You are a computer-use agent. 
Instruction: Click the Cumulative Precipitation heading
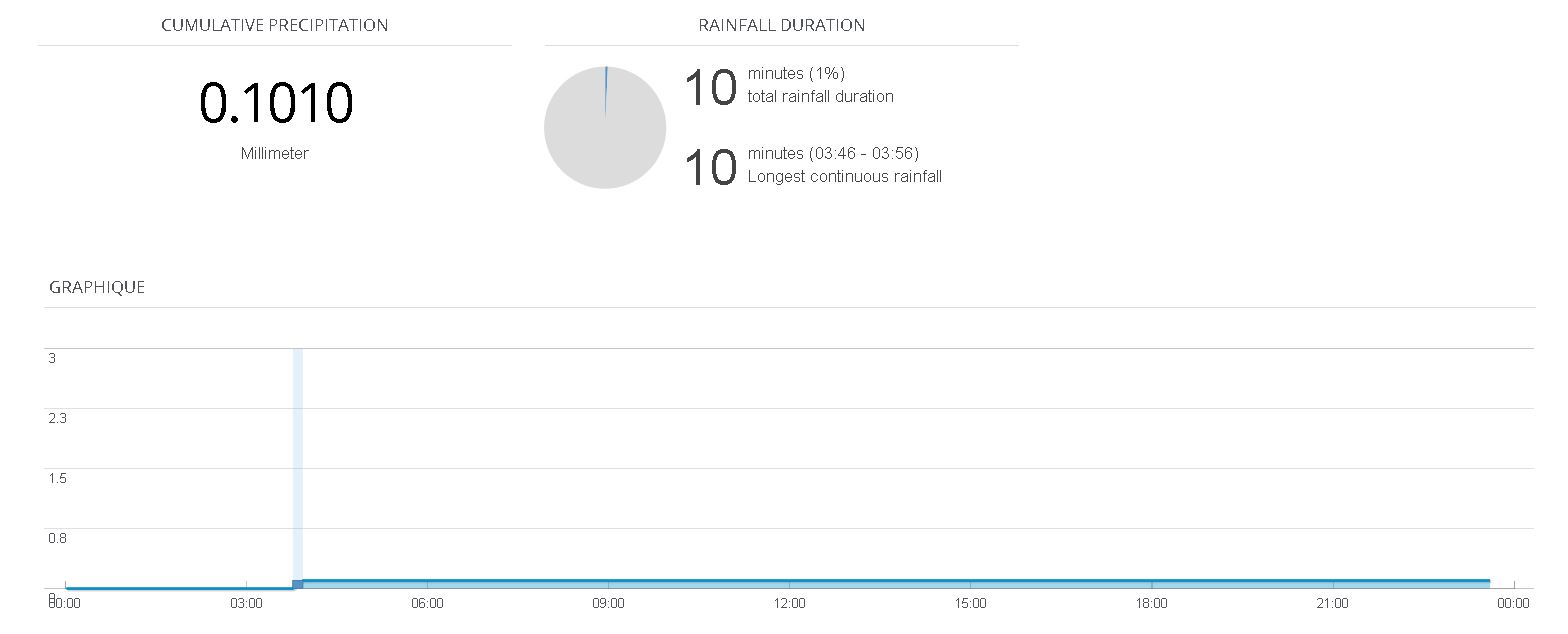point(274,25)
